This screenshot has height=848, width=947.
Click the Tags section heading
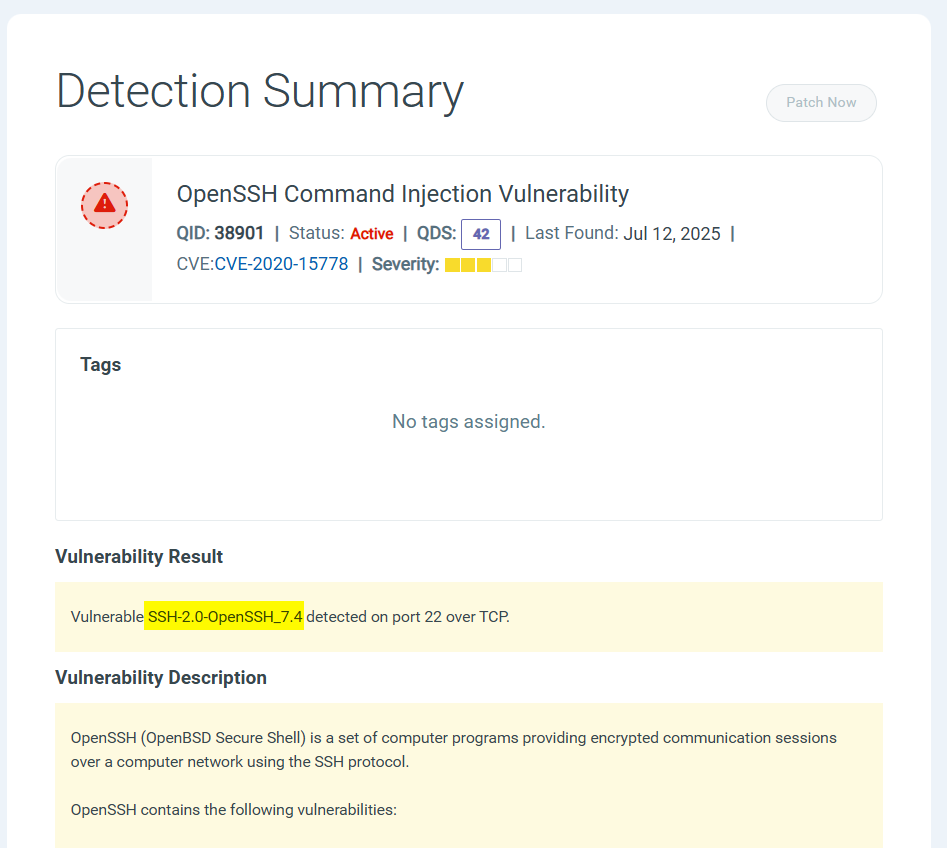pos(100,365)
